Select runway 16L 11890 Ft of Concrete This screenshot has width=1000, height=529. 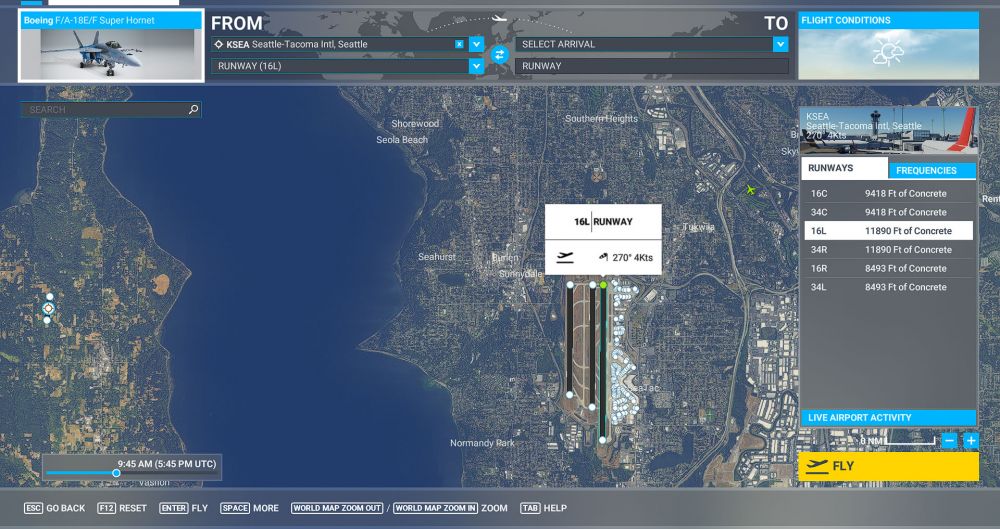coord(888,230)
